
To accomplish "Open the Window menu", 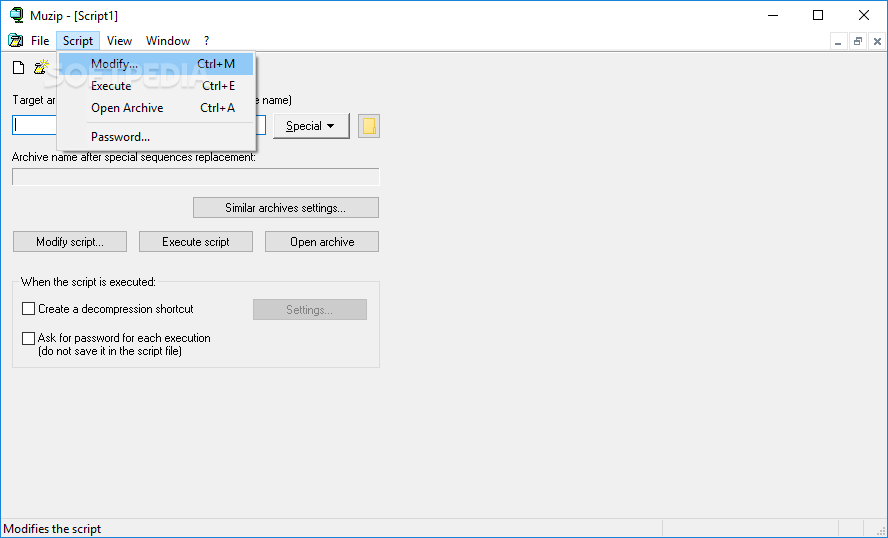I will pyautogui.click(x=168, y=41).
